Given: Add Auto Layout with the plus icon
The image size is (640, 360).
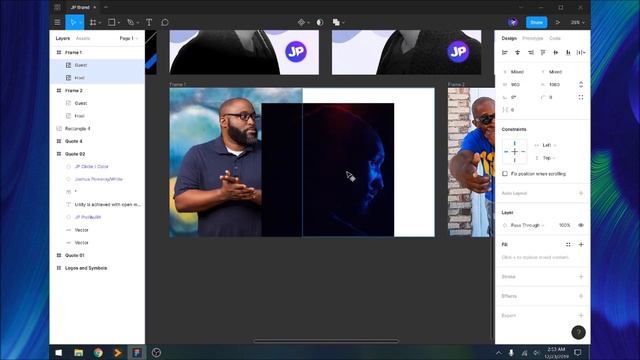Looking at the screenshot, I should coord(581,193).
